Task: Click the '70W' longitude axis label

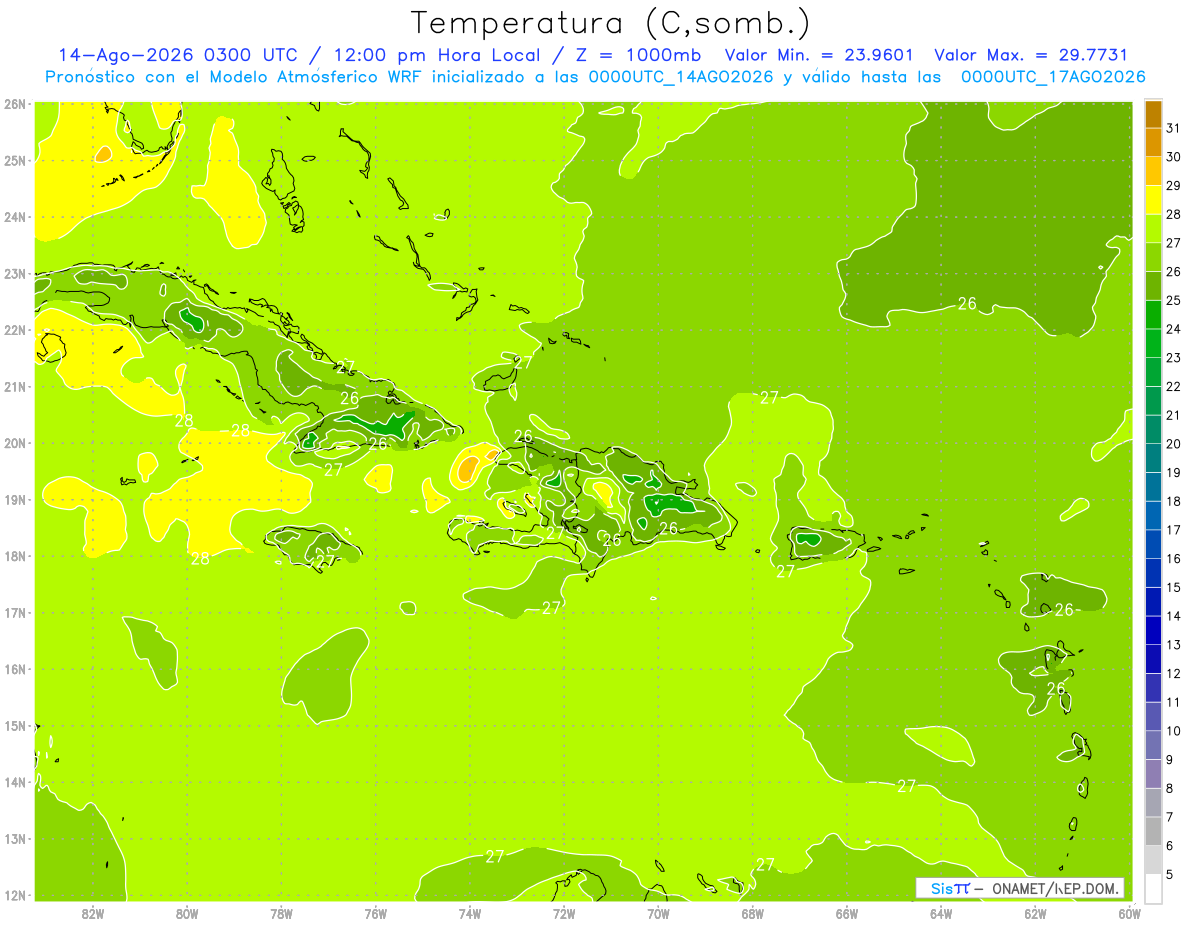Action: click(x=658, y=914)
